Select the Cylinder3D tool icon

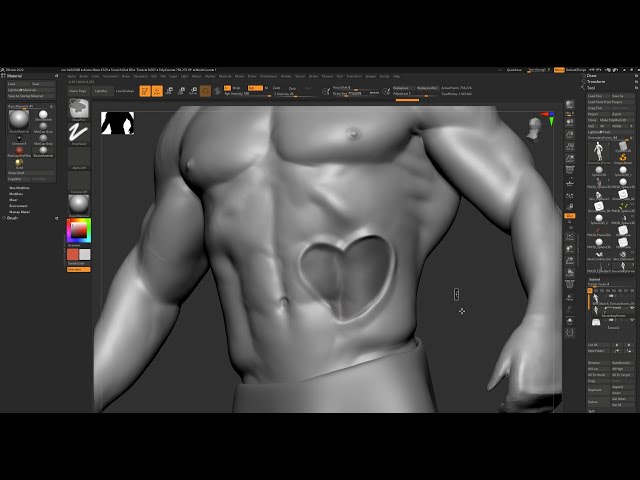click(x=623, y=147)
